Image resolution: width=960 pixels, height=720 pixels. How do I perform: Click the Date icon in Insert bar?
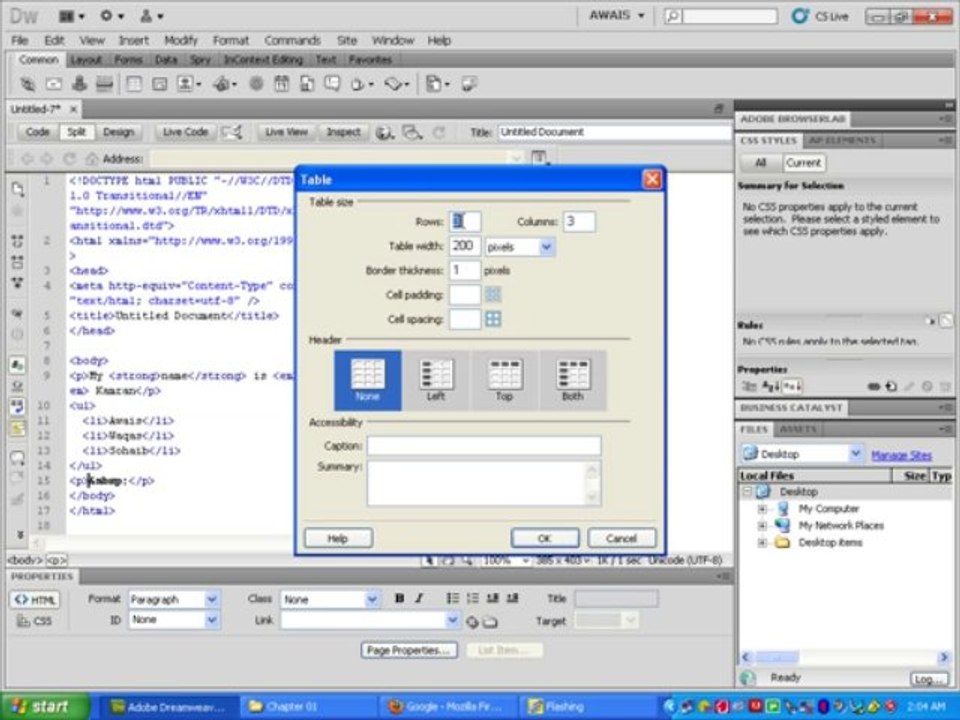click(282, 84)
